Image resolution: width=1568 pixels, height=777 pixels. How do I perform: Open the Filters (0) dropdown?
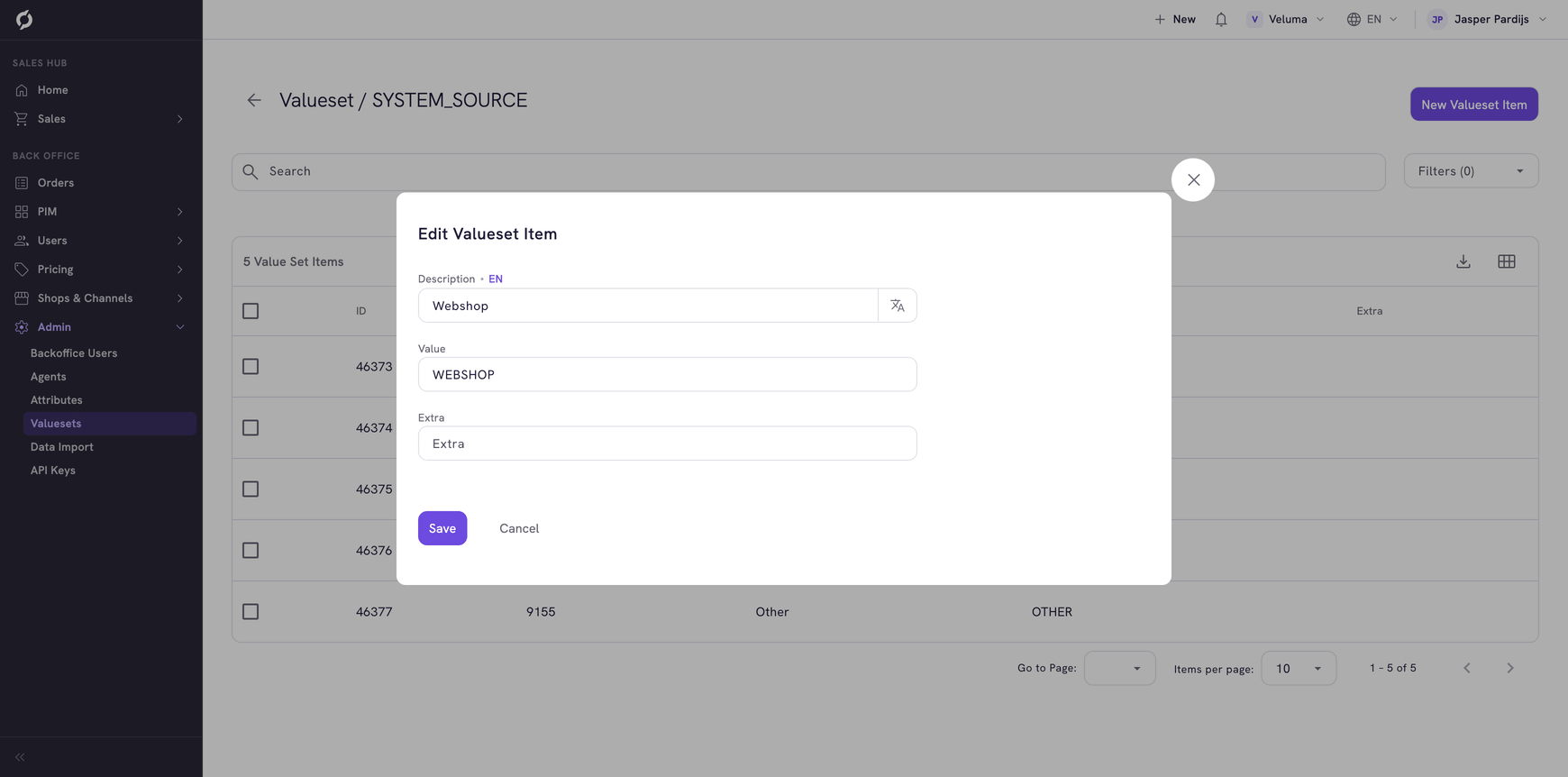1471,171
